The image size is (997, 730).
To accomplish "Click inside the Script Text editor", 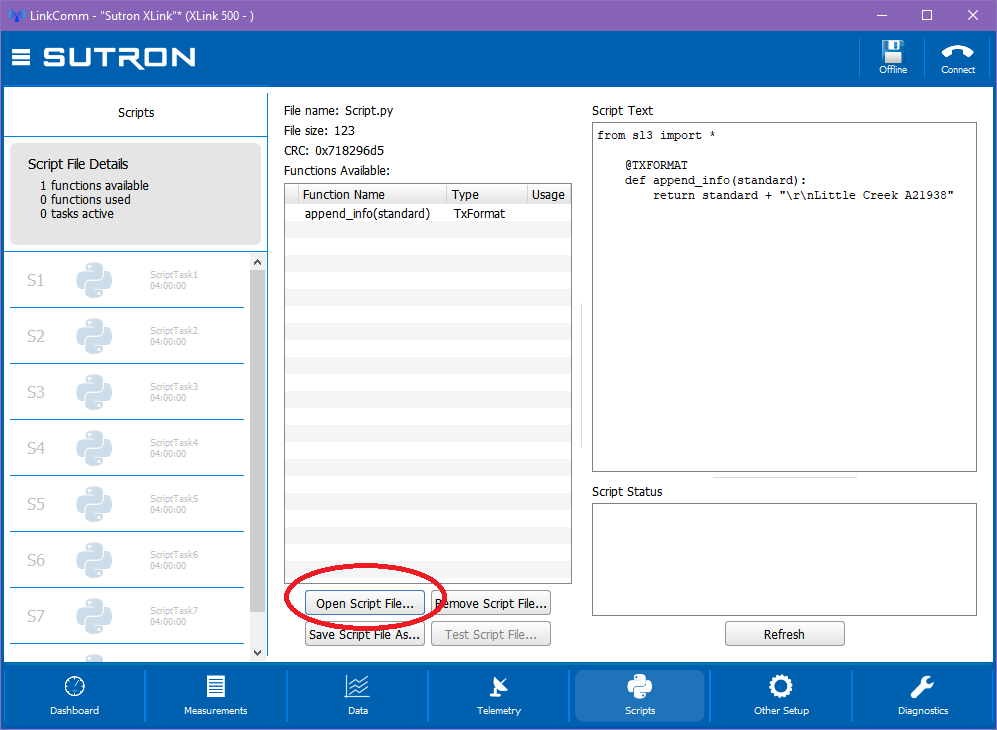I will pyautogui.click(x=784, y=297).
